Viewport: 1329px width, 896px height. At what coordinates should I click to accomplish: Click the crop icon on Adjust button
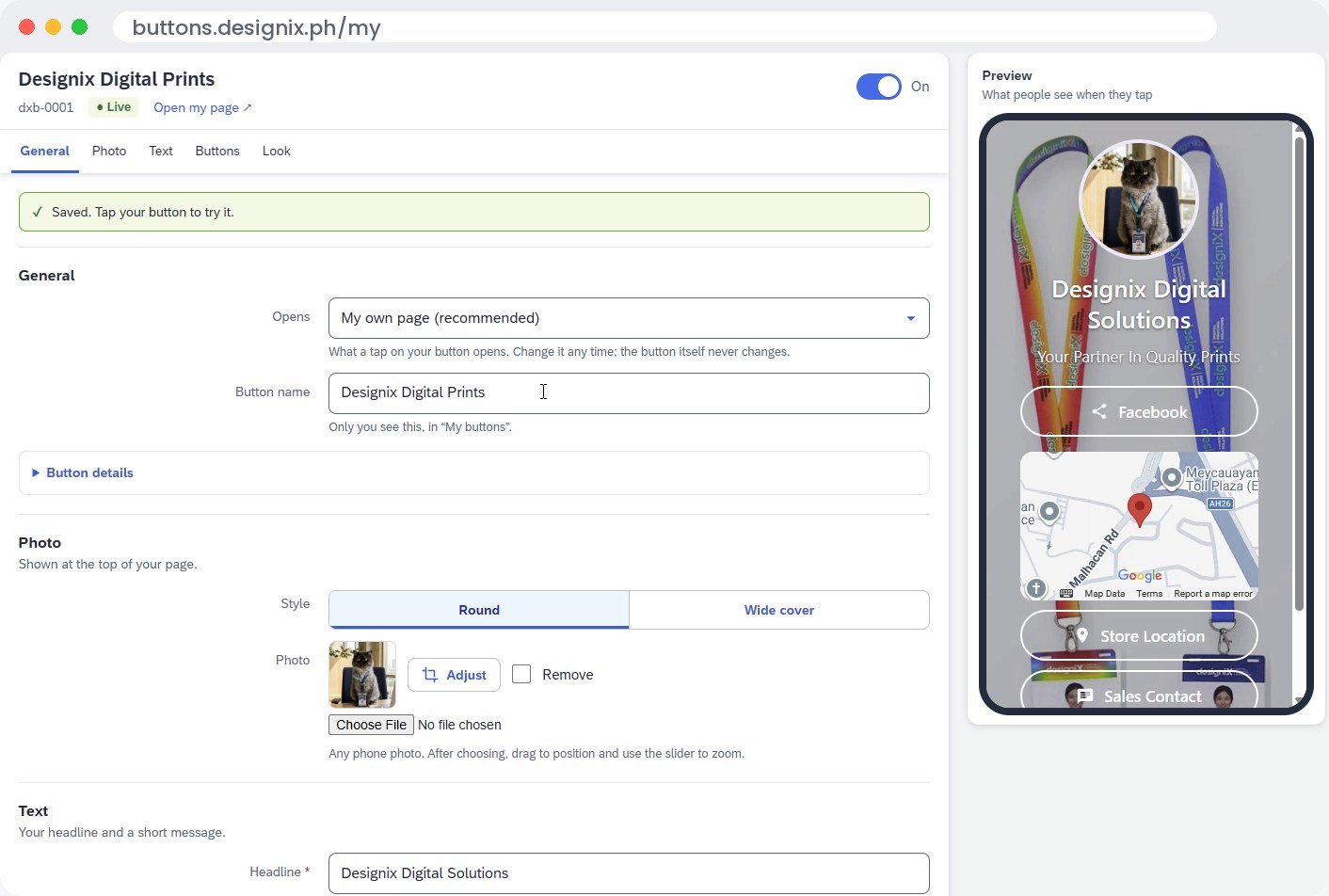[x=430, y=675]
